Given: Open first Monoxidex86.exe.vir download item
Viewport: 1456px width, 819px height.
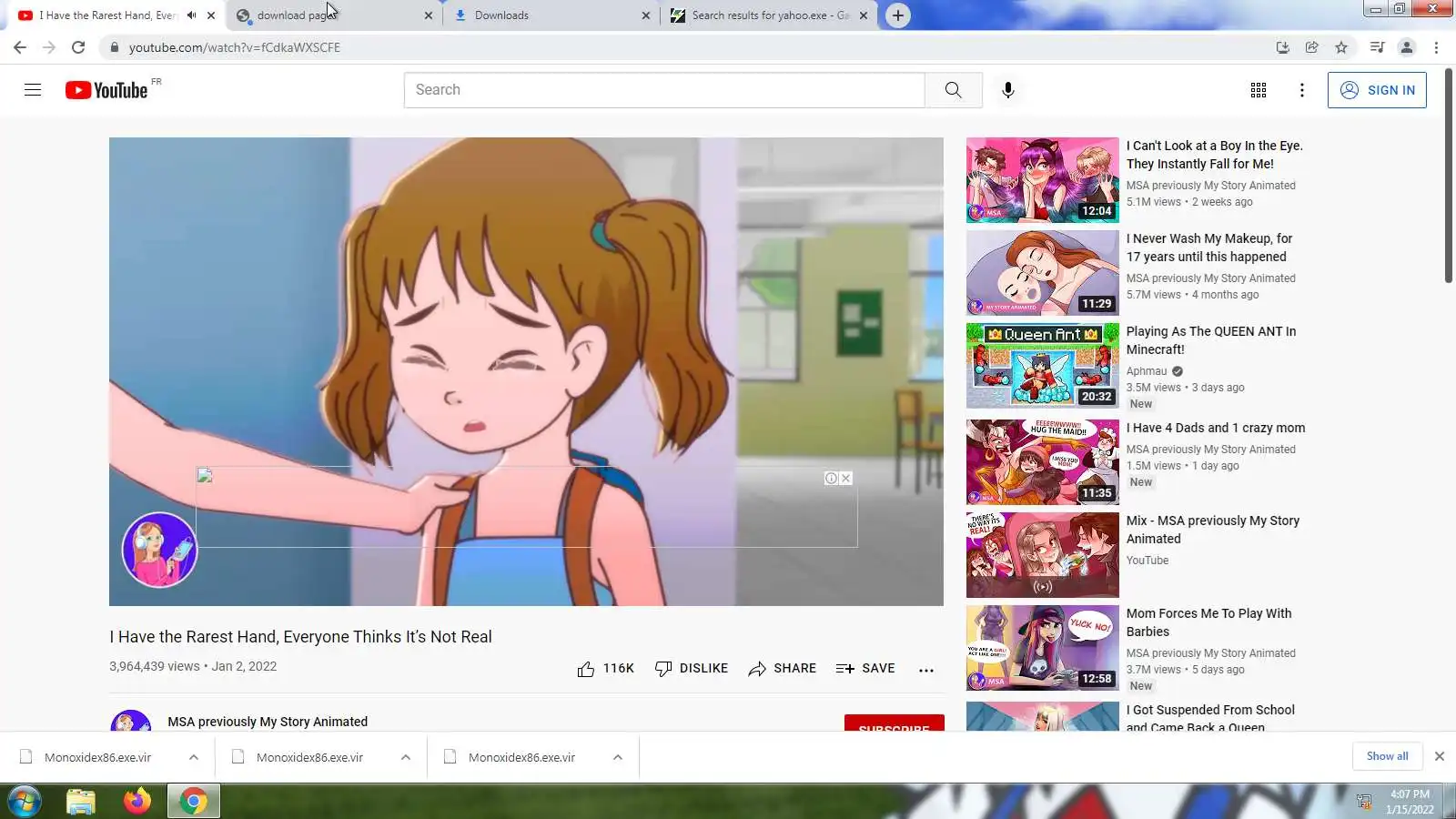Looking at the screenshot, I should [97, 757].
